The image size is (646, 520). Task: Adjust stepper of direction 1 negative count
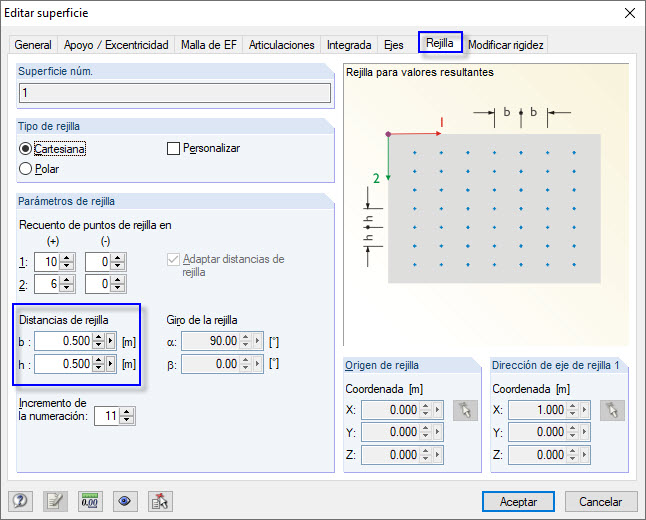click(118, 262)
